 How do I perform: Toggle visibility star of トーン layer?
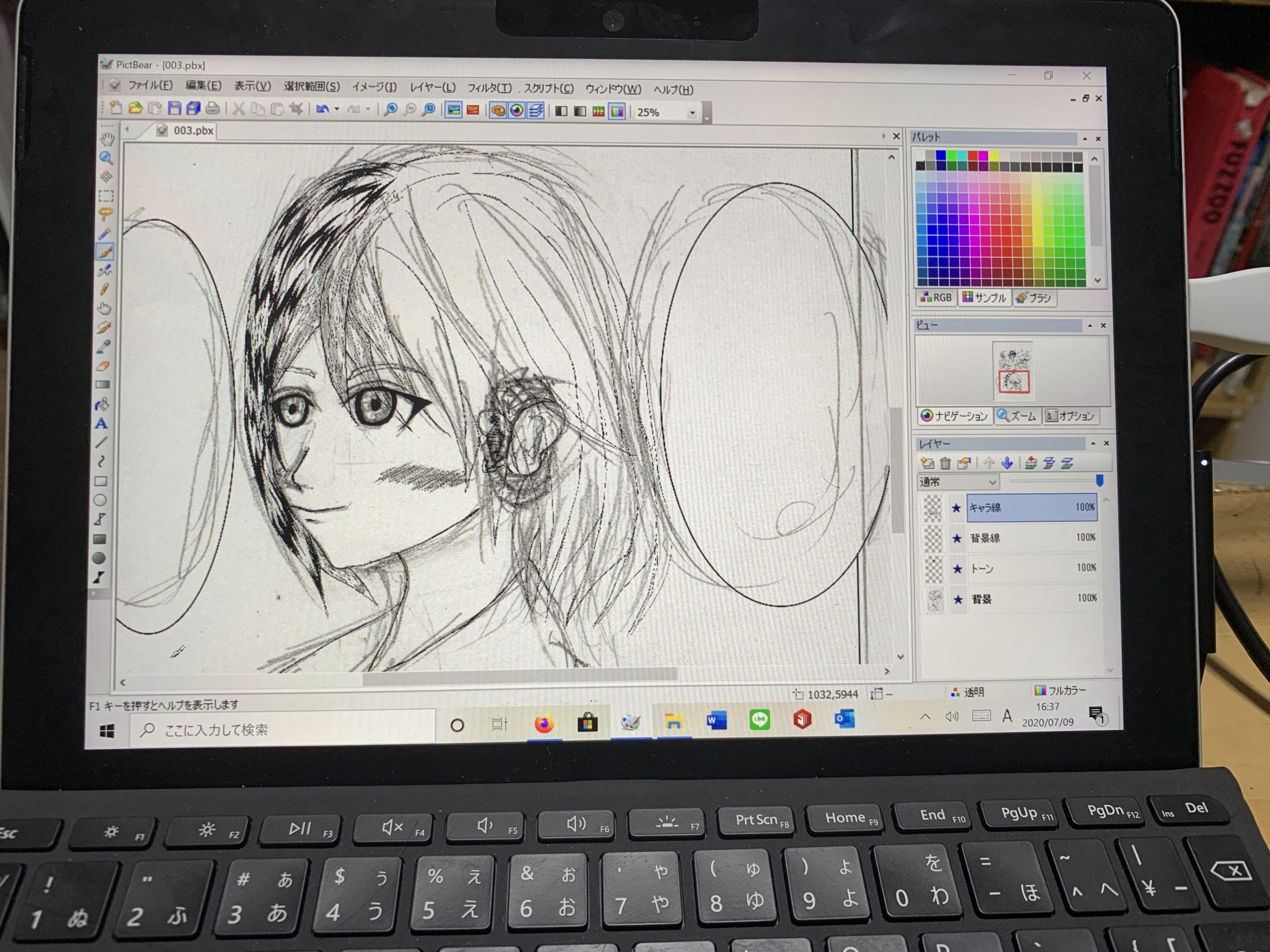(957, 569)
